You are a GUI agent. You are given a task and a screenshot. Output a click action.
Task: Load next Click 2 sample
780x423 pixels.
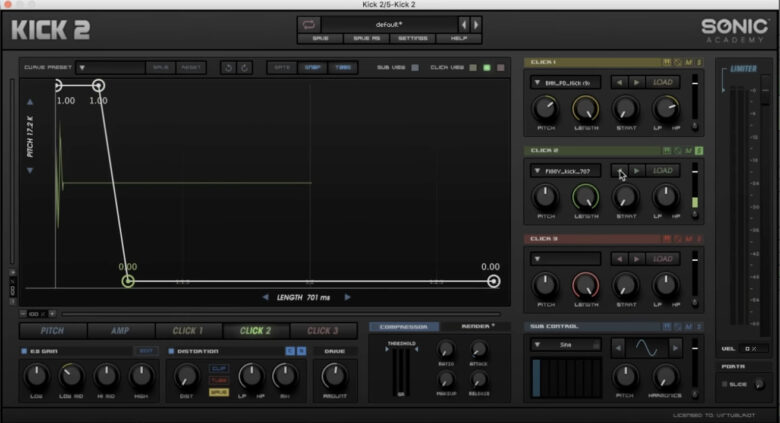click(636, 171)
